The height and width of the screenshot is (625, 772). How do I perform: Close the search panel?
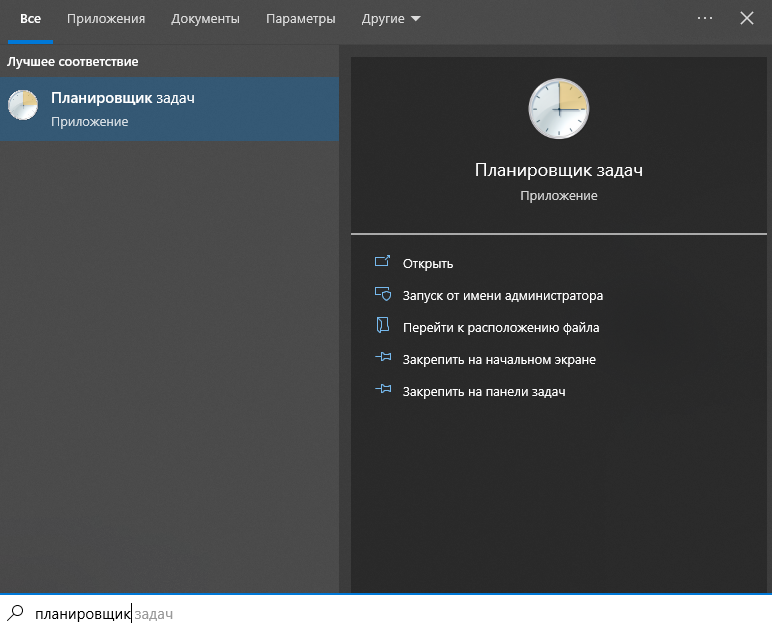click(746, 18)
